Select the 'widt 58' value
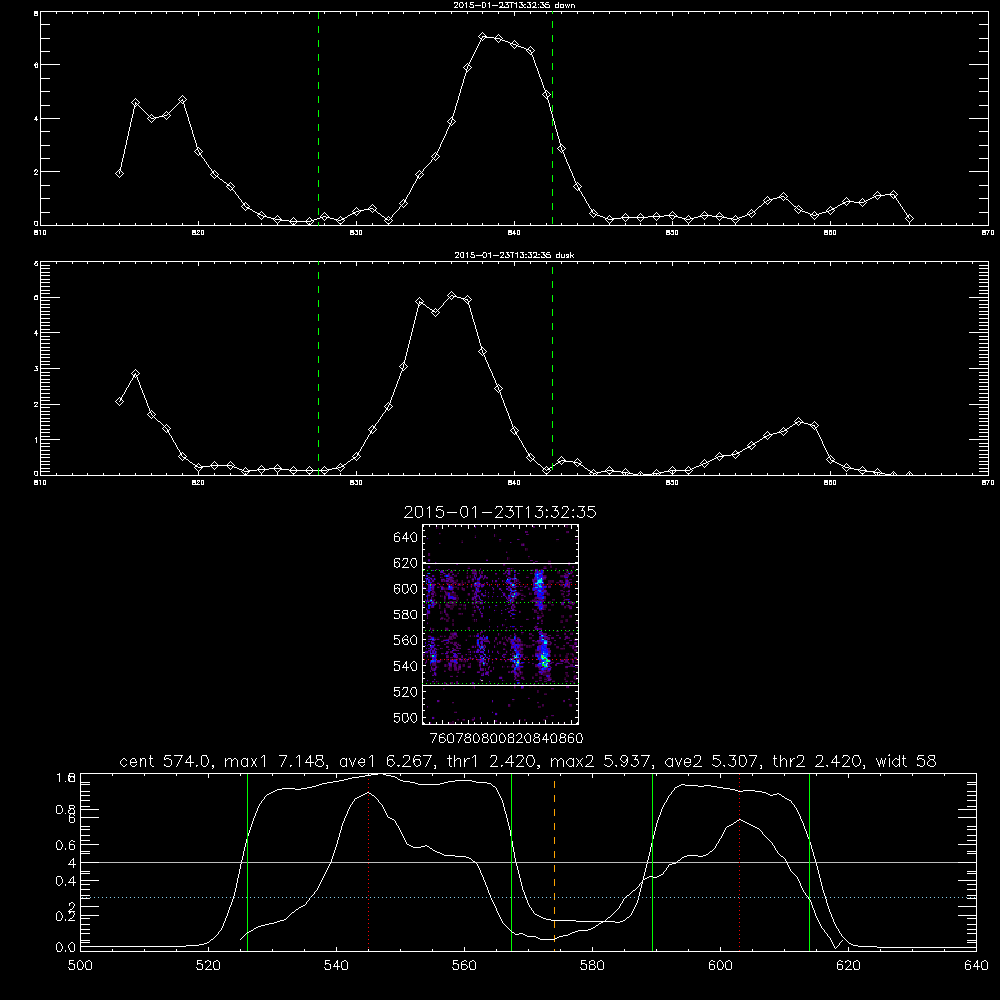 [906, 761]
